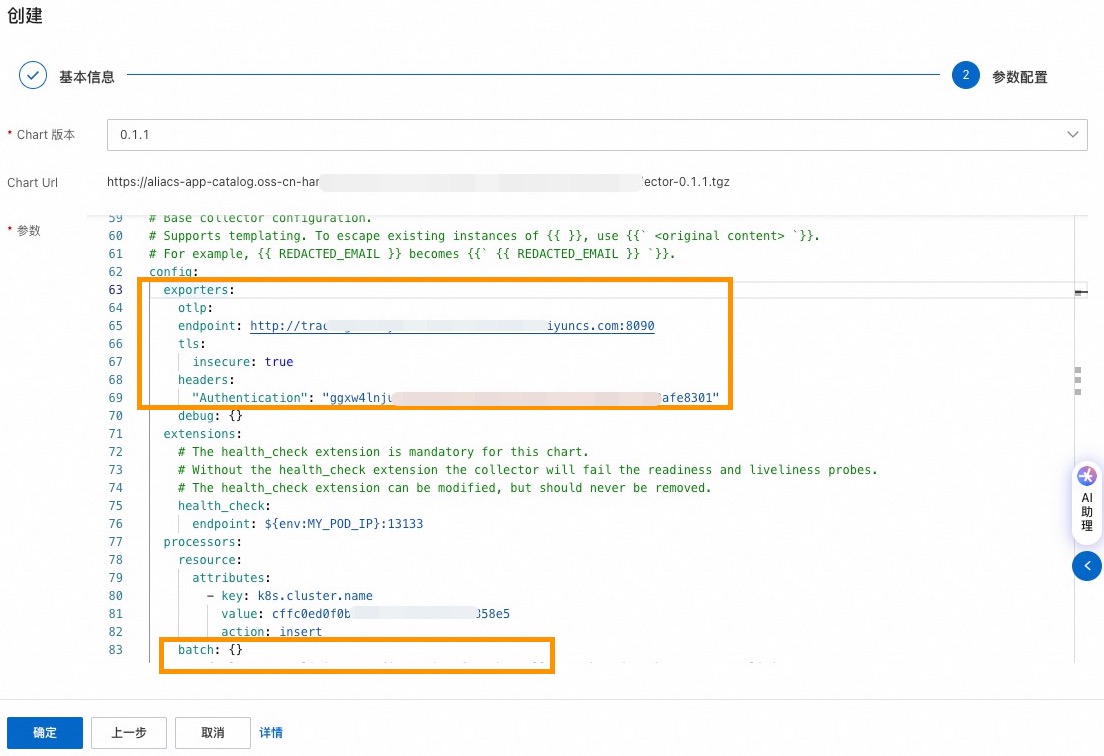
Task: Click health_check endpoint ${env:MY_POD_IP}:13133 line
Action: (308, 524)
